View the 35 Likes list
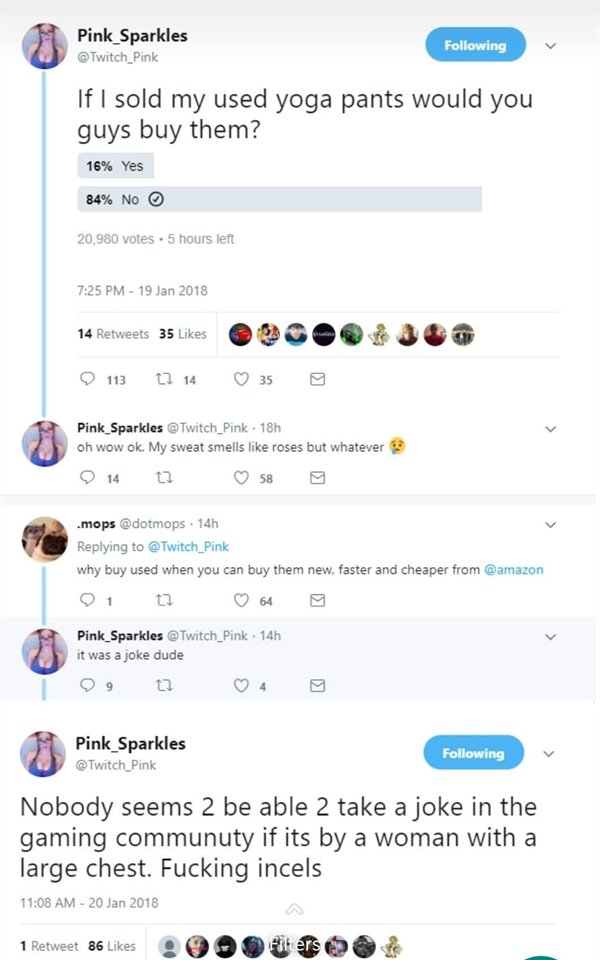This screenshot has height=960, width=600. pos(182,334)
